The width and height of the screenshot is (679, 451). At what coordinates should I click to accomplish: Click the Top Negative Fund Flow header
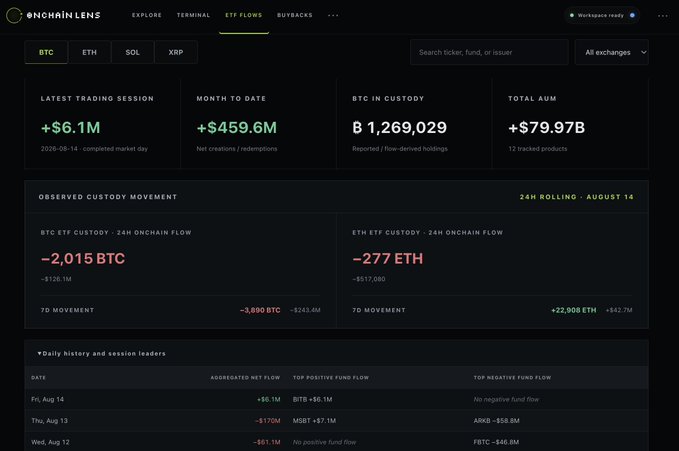pos(512,378)
